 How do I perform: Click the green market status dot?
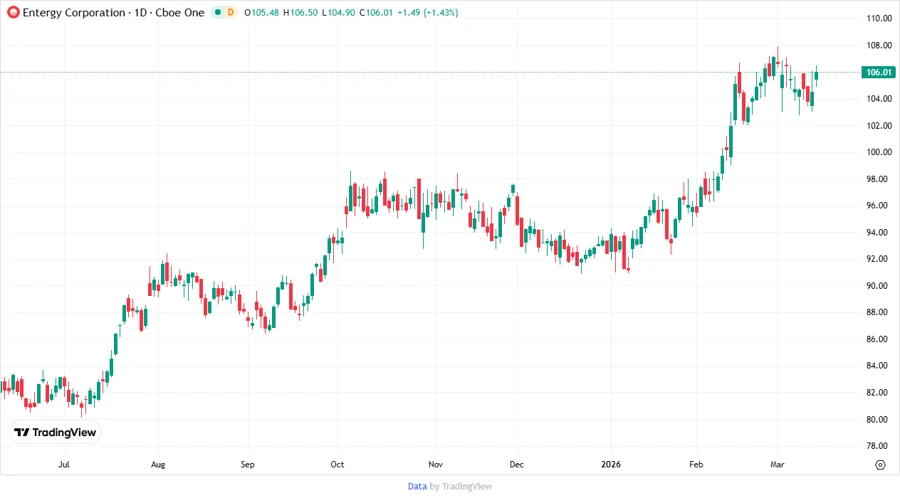tap(218, 12)
